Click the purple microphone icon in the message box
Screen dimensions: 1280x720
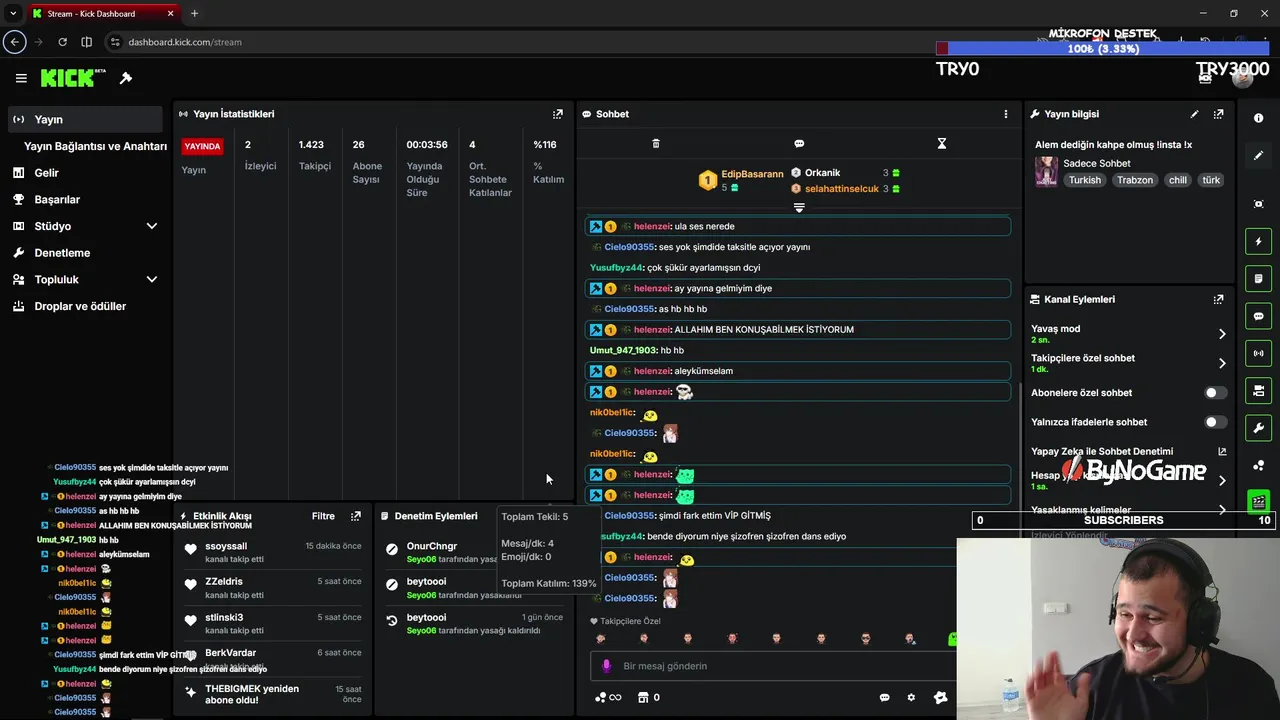(606, 666)
